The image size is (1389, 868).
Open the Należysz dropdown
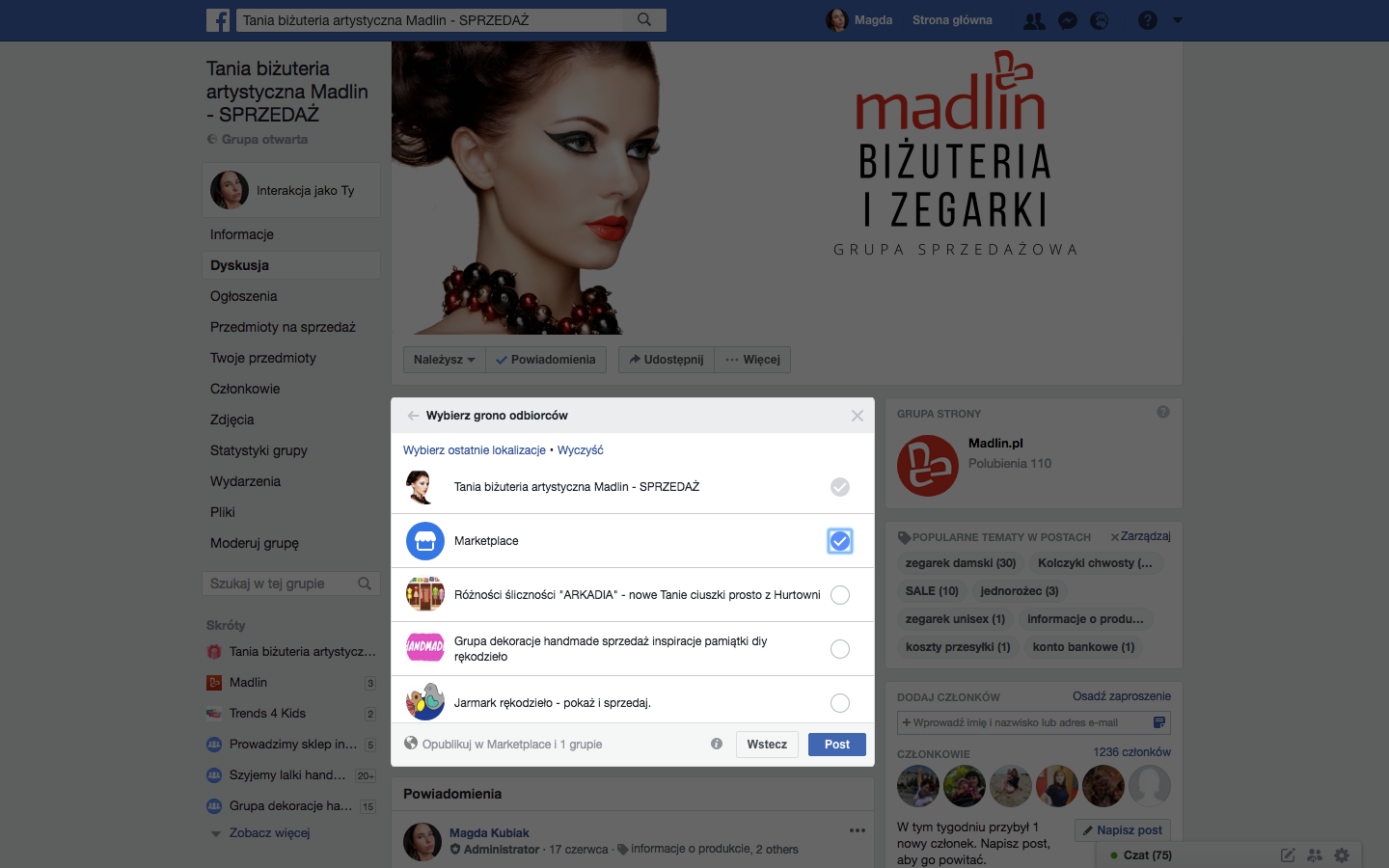click(445, 360)
